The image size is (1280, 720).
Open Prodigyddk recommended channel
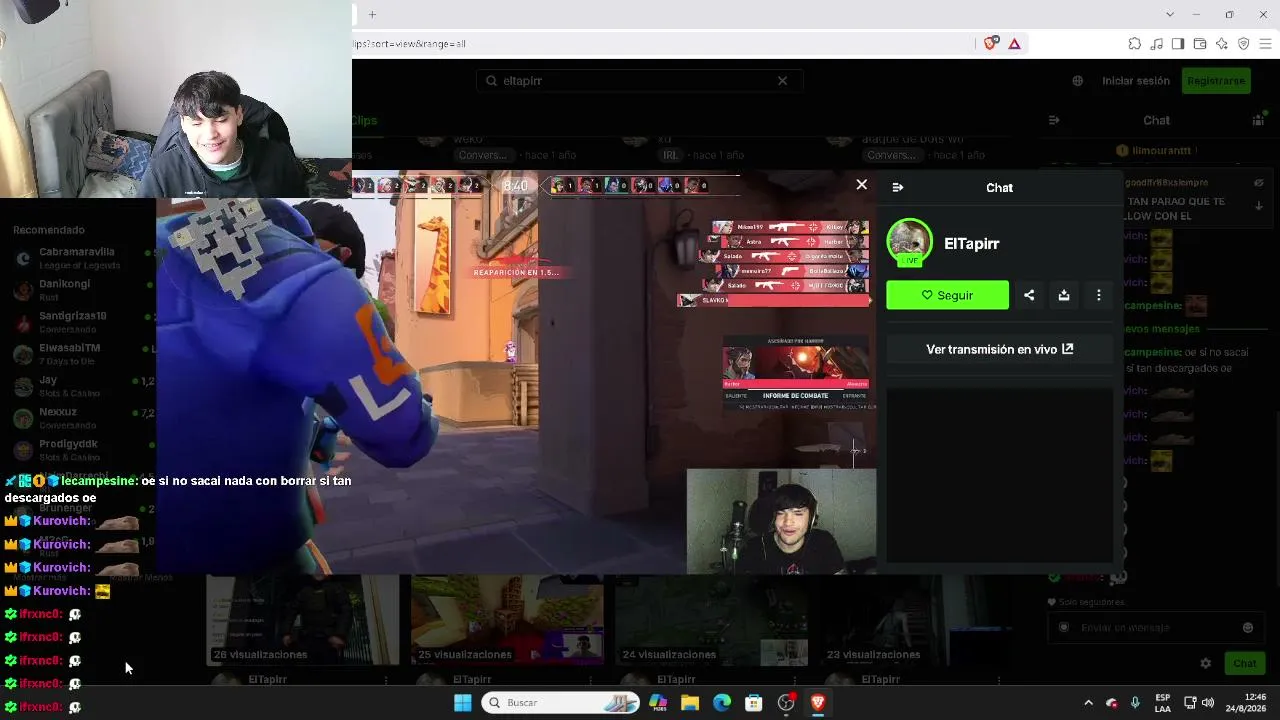pos(78,450)
